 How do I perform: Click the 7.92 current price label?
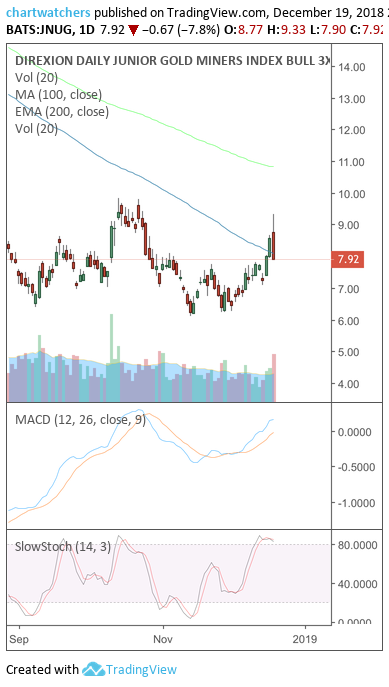click(348, 259)
